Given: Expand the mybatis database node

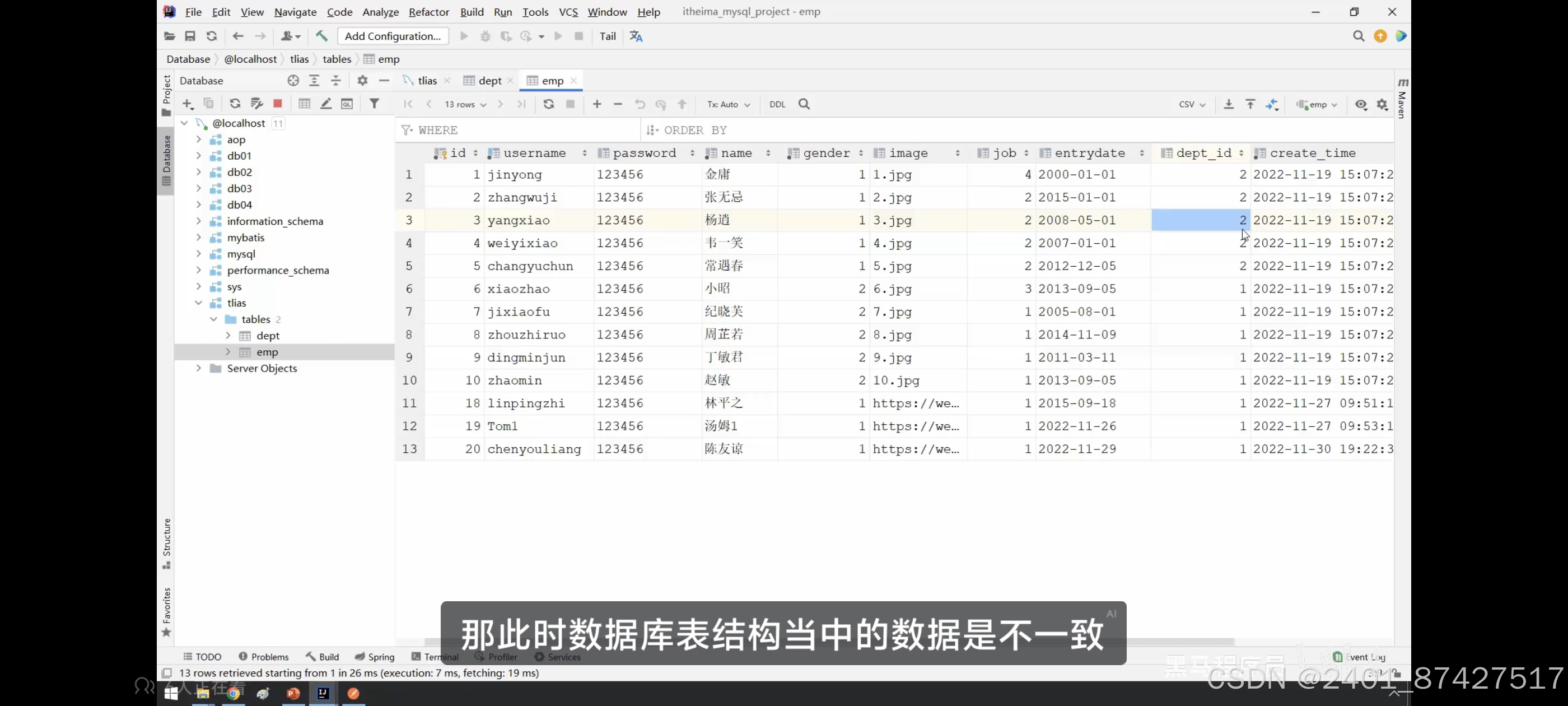Looking at the screenshot, I should pos(198,238).
